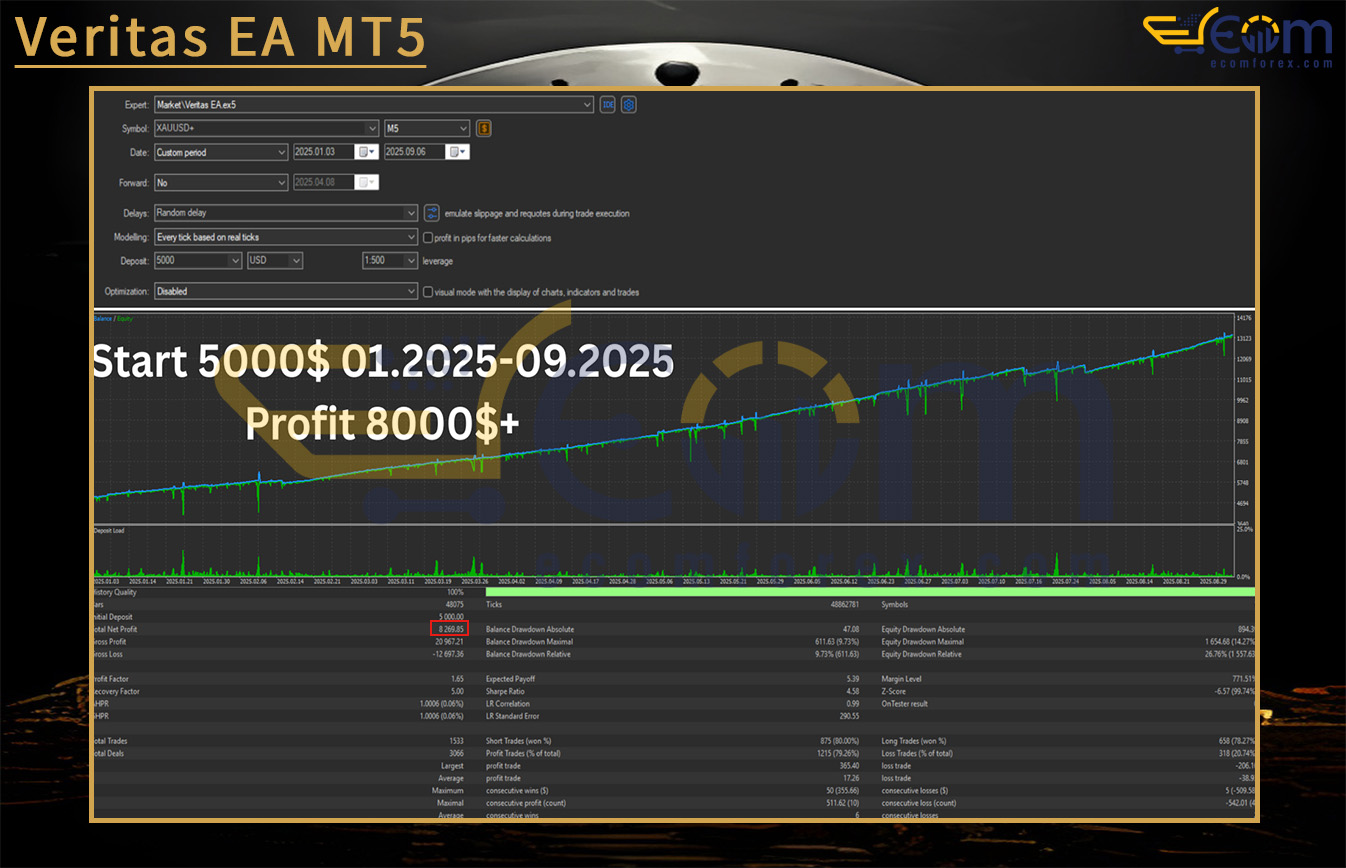Click the Symbols label
This screenshot has width=1346, height=868.
(x=896, y=605)
